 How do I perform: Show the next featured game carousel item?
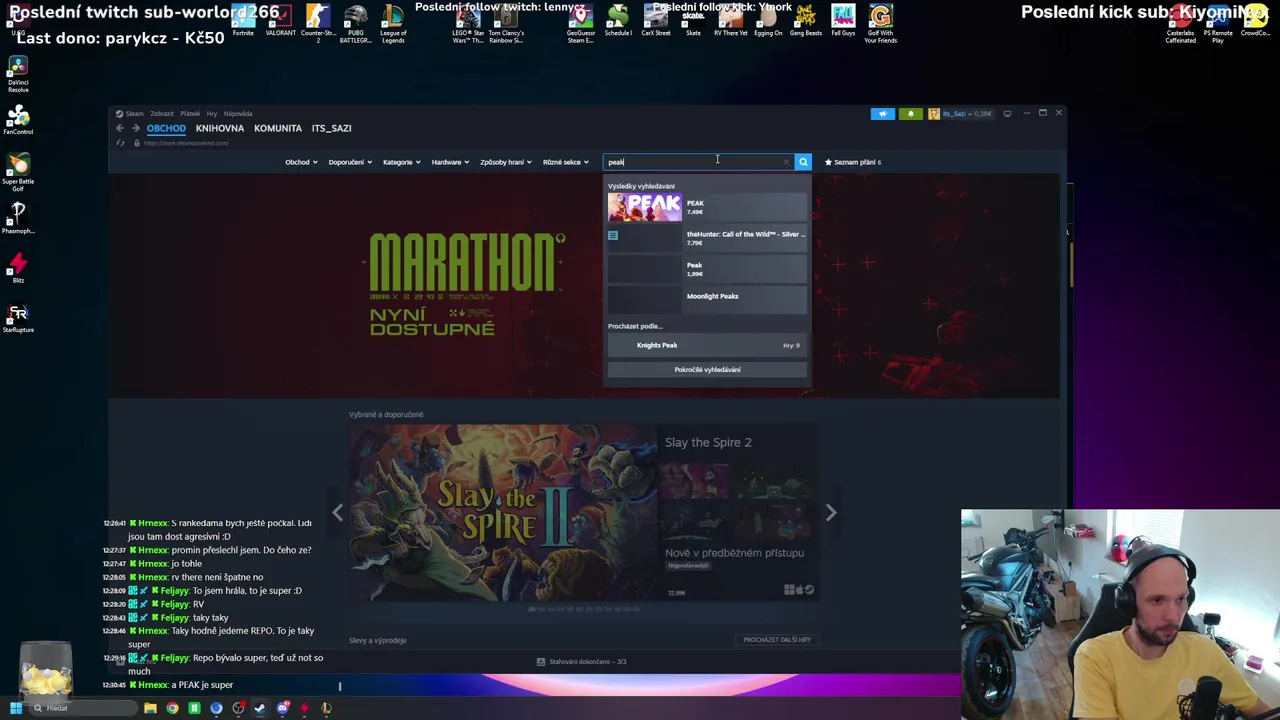point(830,512)
